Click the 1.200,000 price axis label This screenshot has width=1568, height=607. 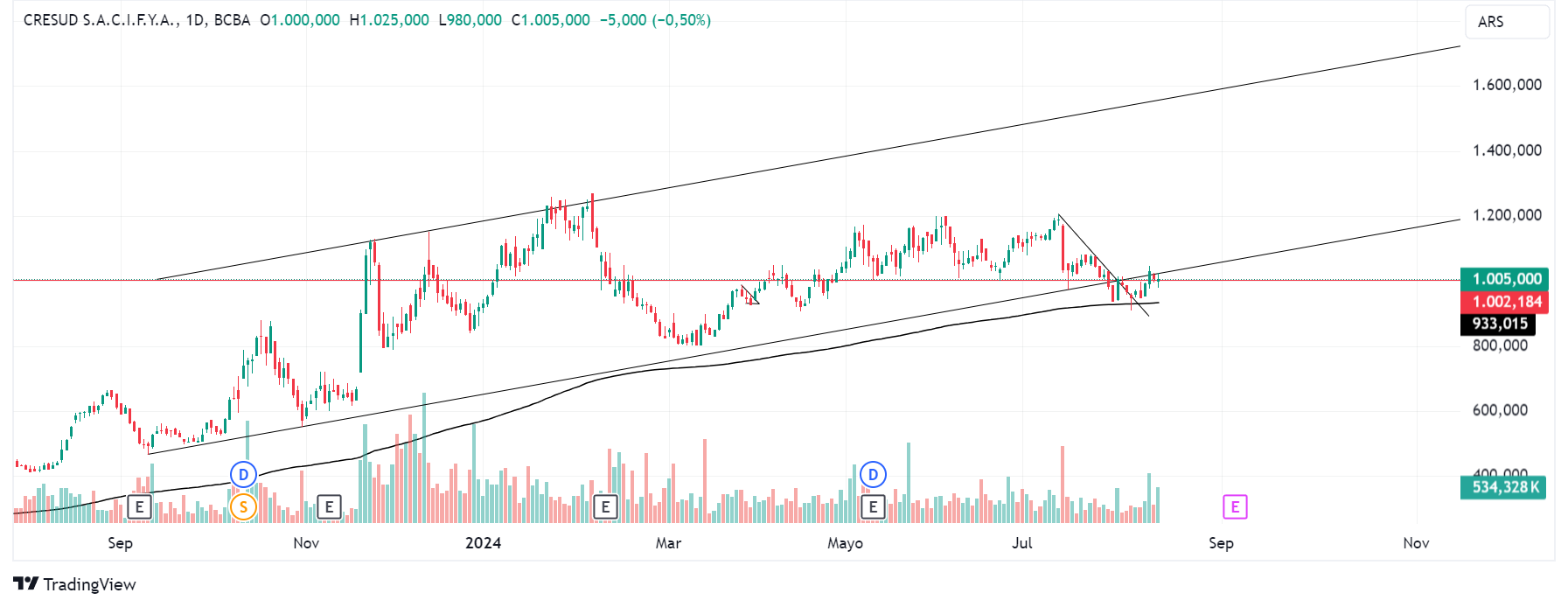pos(1507,215)
